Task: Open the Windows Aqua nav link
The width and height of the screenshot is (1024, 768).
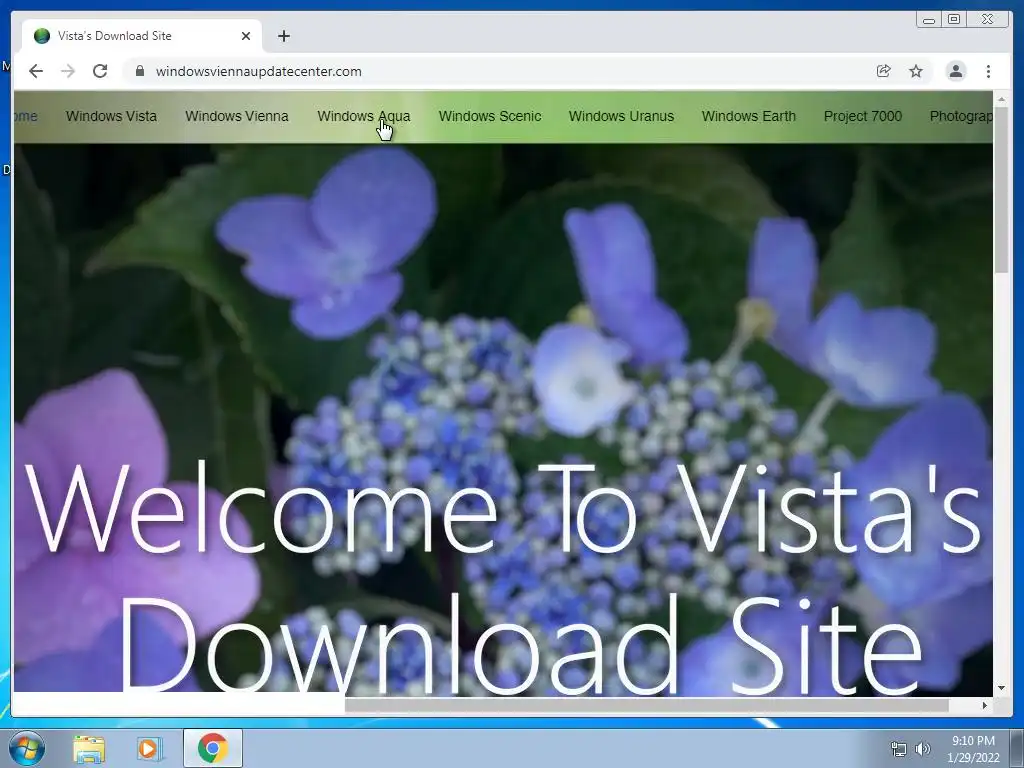Action: click(364, 116)
